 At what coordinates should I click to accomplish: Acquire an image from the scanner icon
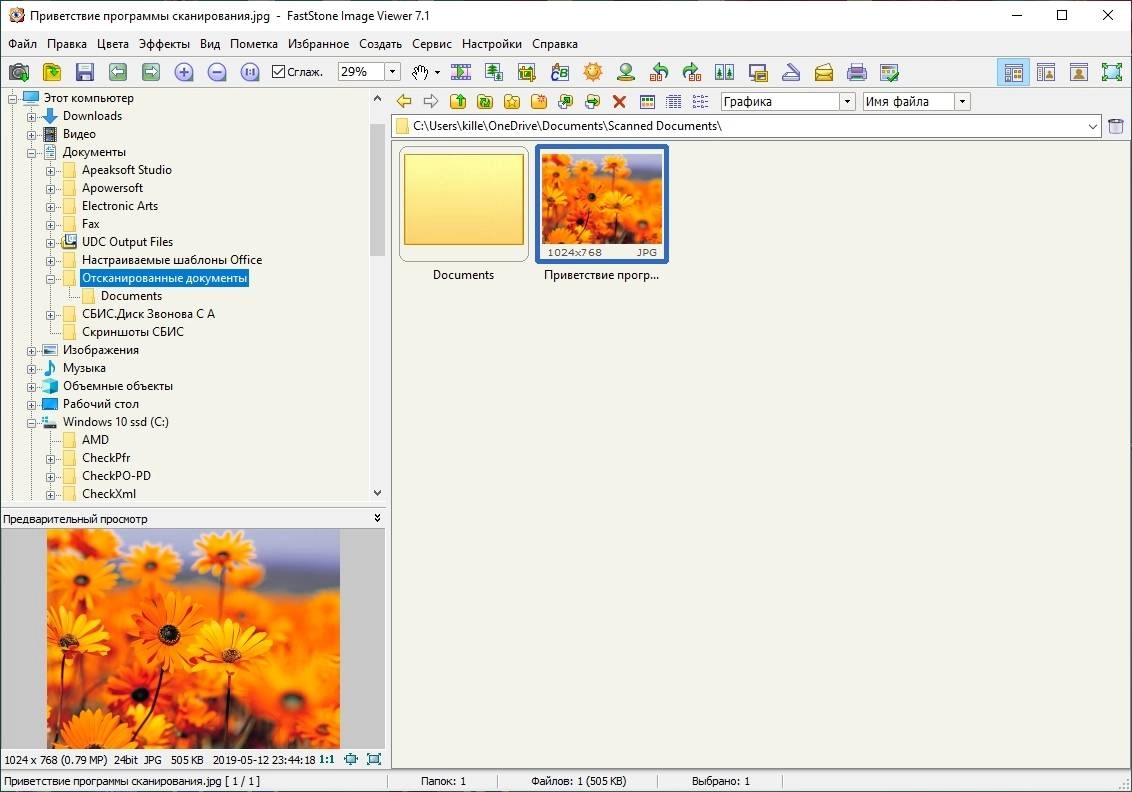[791, 72]
